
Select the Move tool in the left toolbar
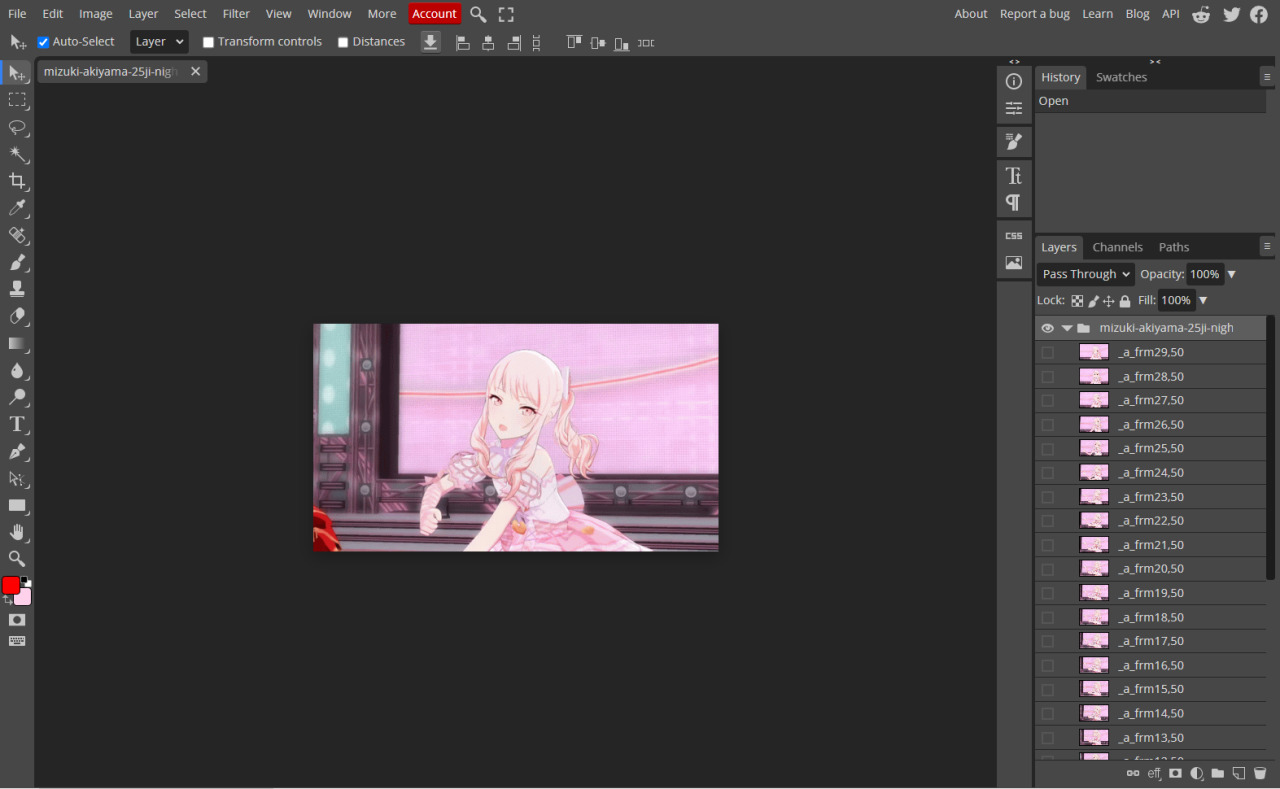coord(17,73)
